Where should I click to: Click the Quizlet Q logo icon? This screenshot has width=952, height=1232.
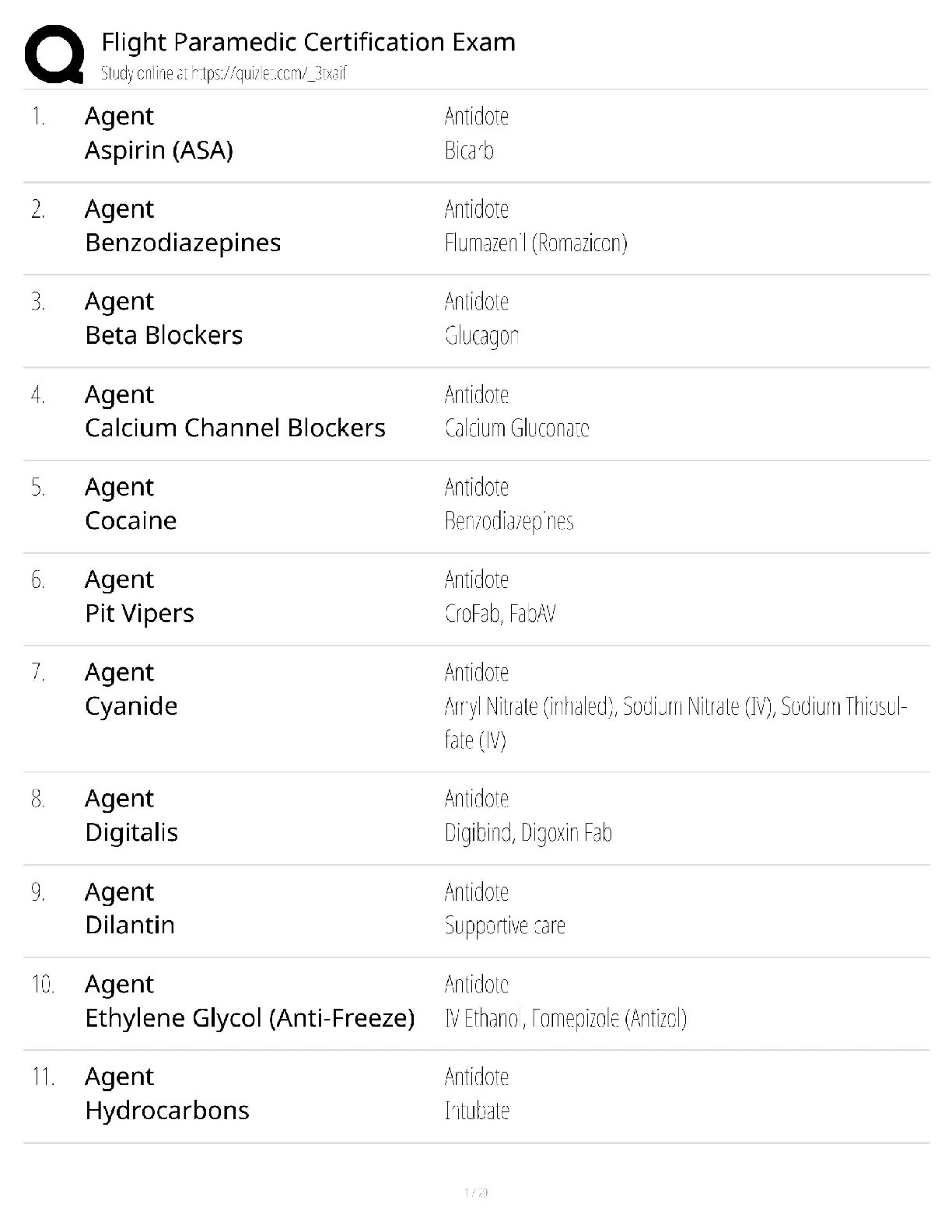[54, 54]
